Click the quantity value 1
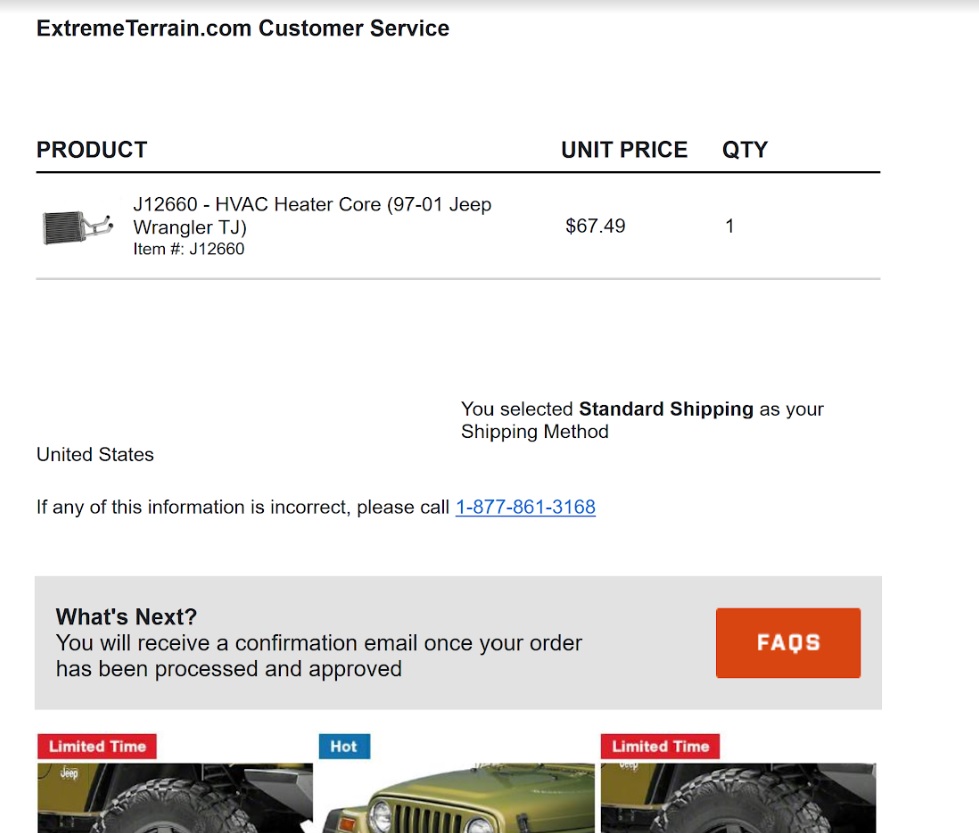The image size is (979, 833). (729, 226)
